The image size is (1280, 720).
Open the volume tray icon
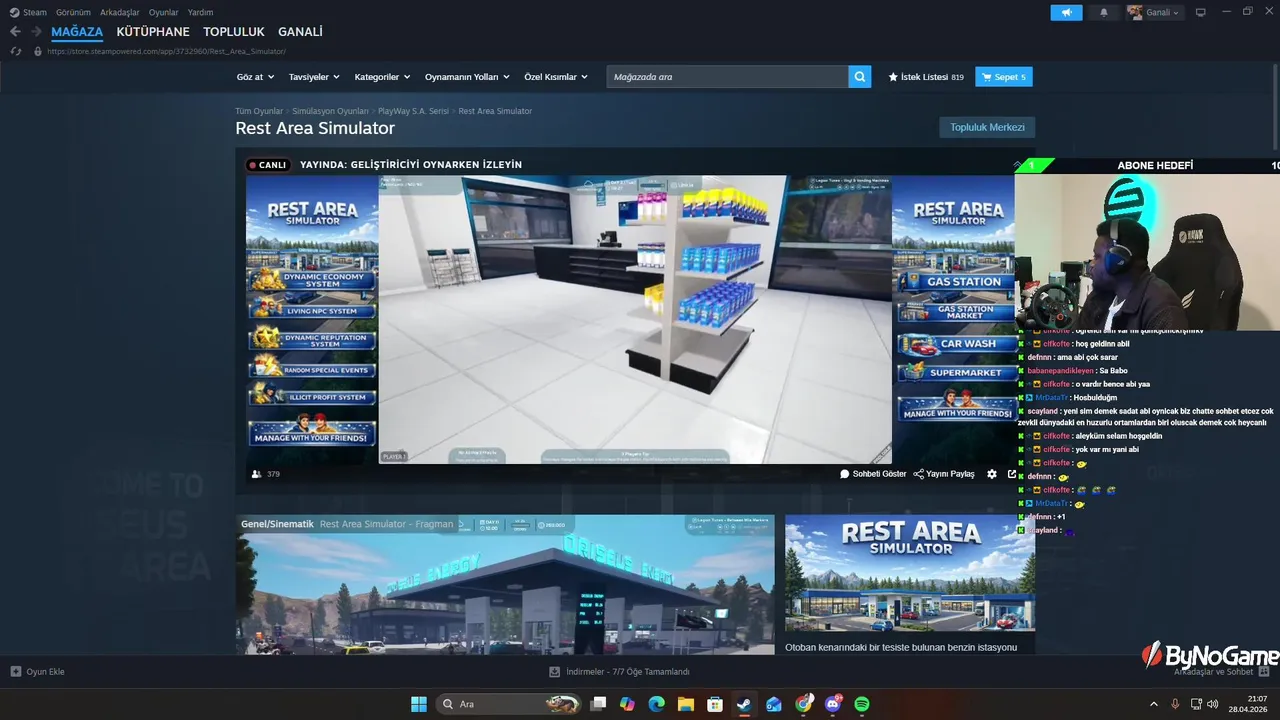1213,704
